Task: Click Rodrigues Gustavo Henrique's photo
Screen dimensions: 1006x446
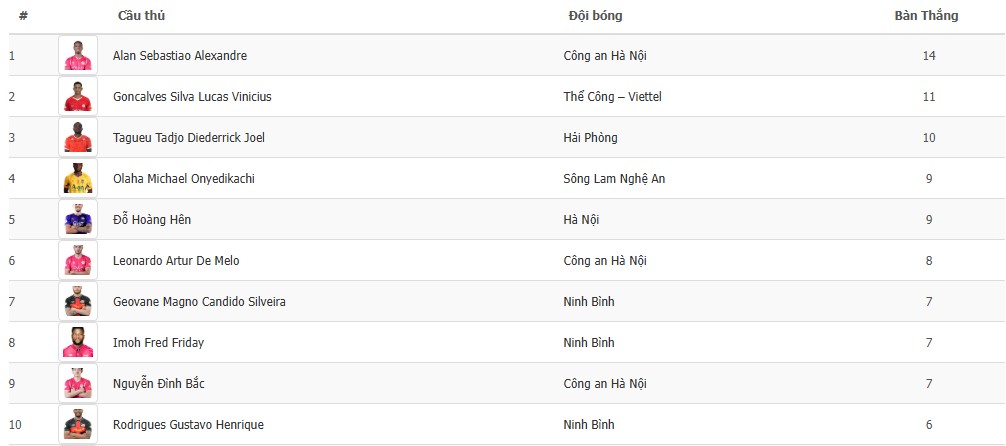Action: click(77, 424)
